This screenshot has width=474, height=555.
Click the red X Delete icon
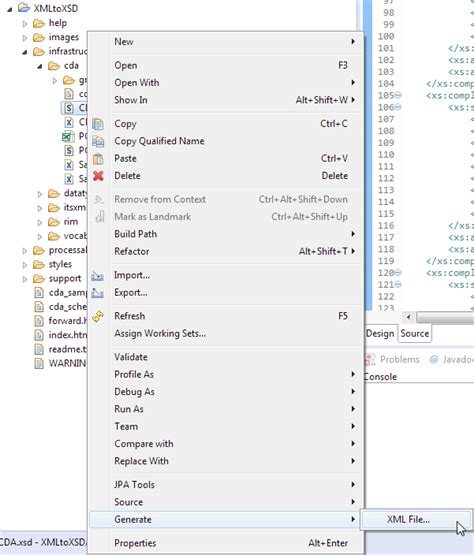98,176
